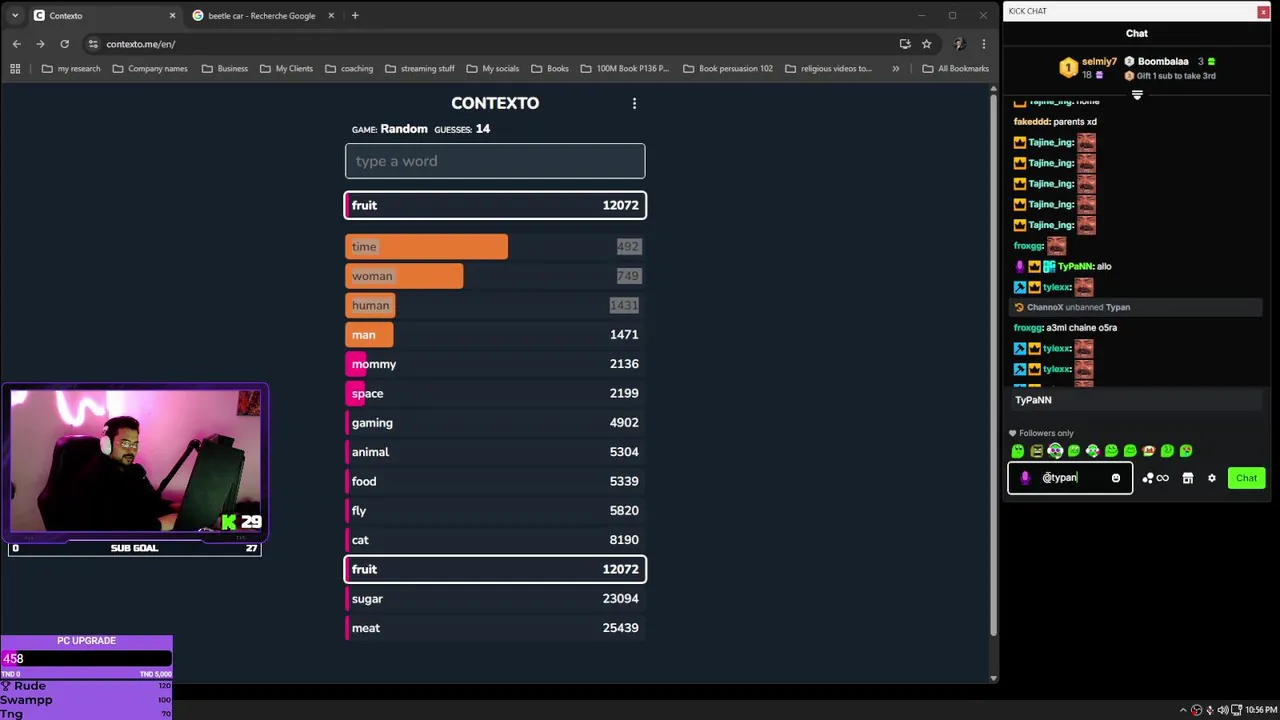Insert the heart-eyes green emote

(x=1186, y=451)
